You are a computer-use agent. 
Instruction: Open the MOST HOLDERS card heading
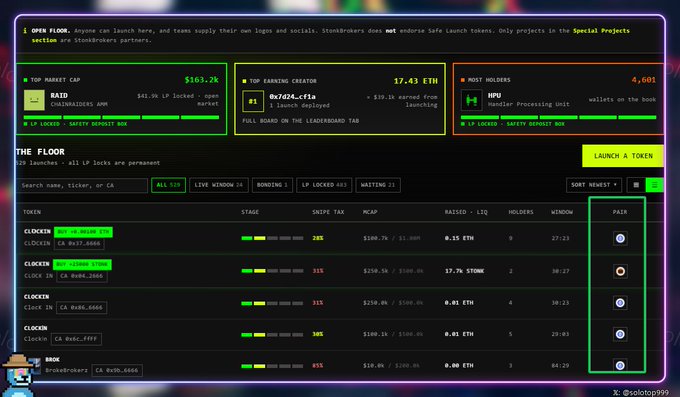coord(489,80)
